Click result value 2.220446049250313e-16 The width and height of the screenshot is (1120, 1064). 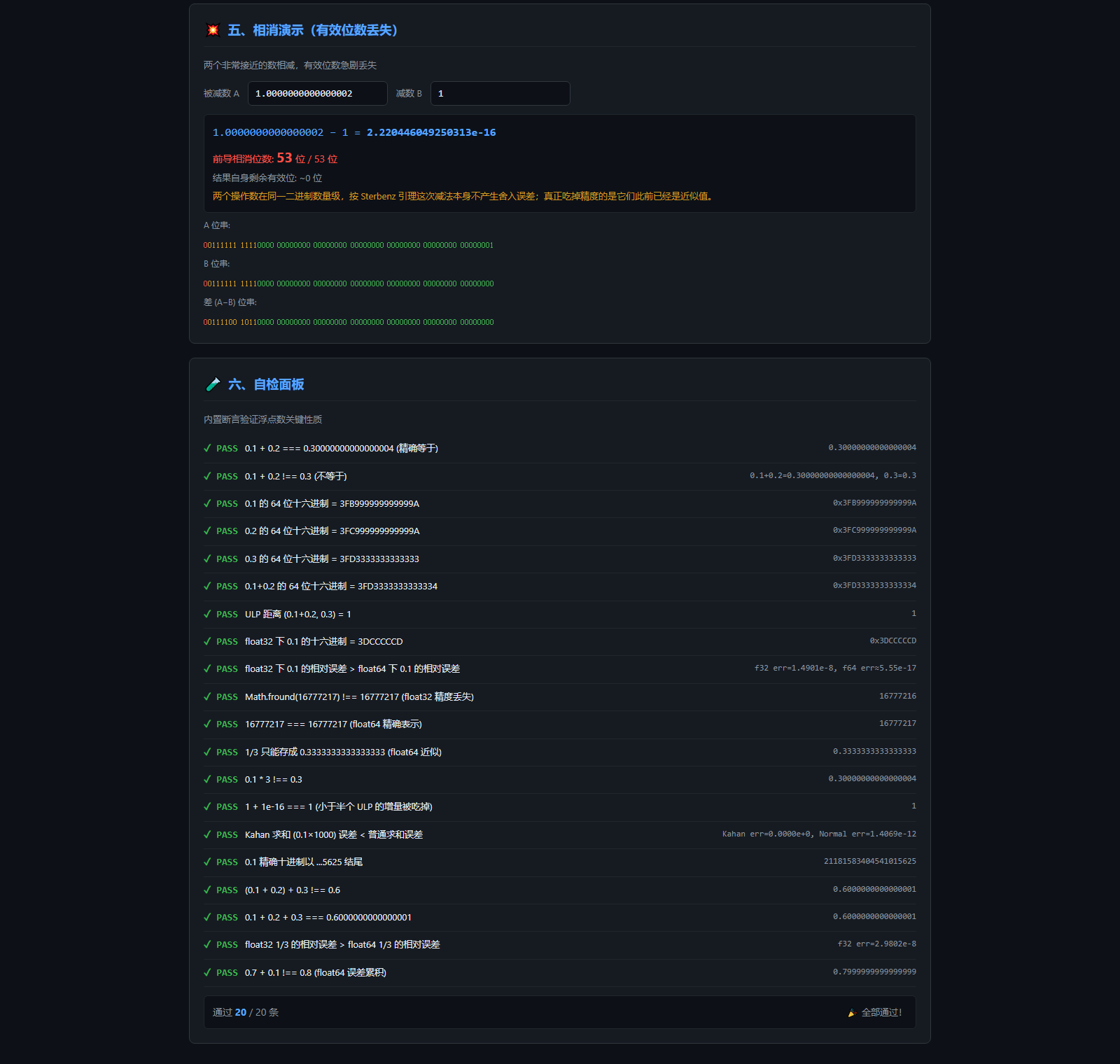click(431, 132)
